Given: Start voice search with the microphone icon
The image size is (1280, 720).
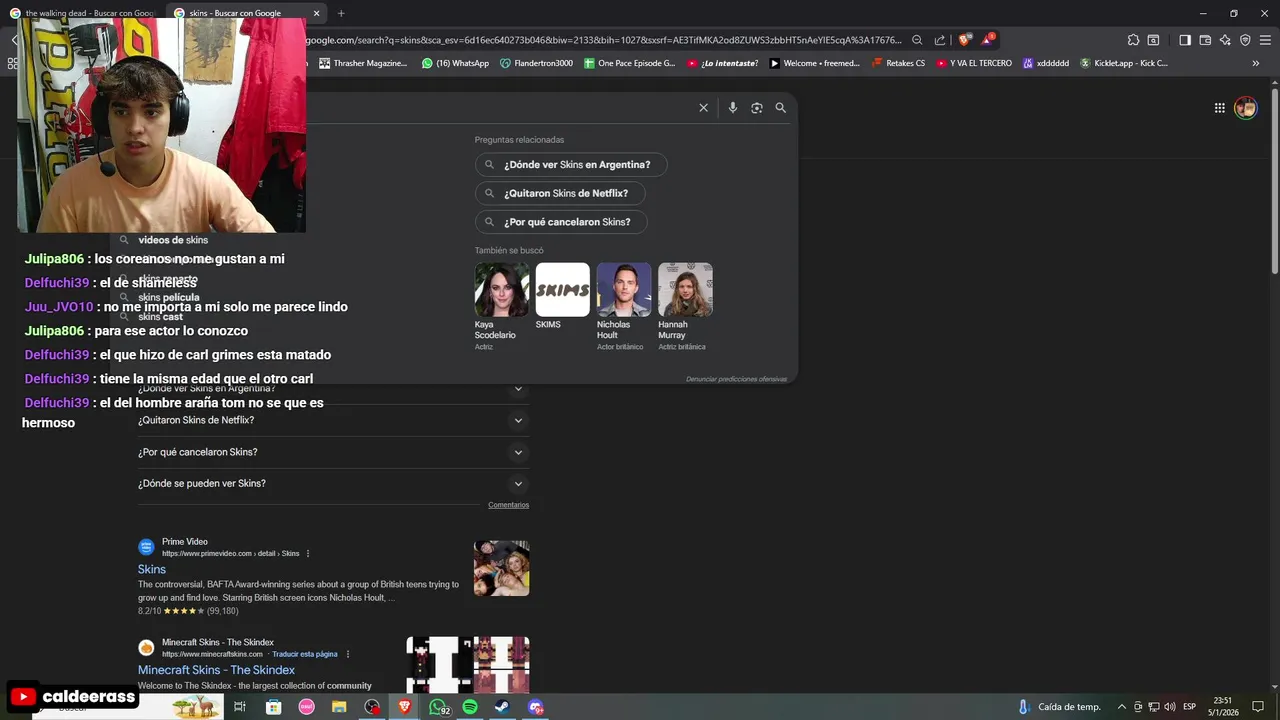Looking at the screenshot, I should coord(732,108).
